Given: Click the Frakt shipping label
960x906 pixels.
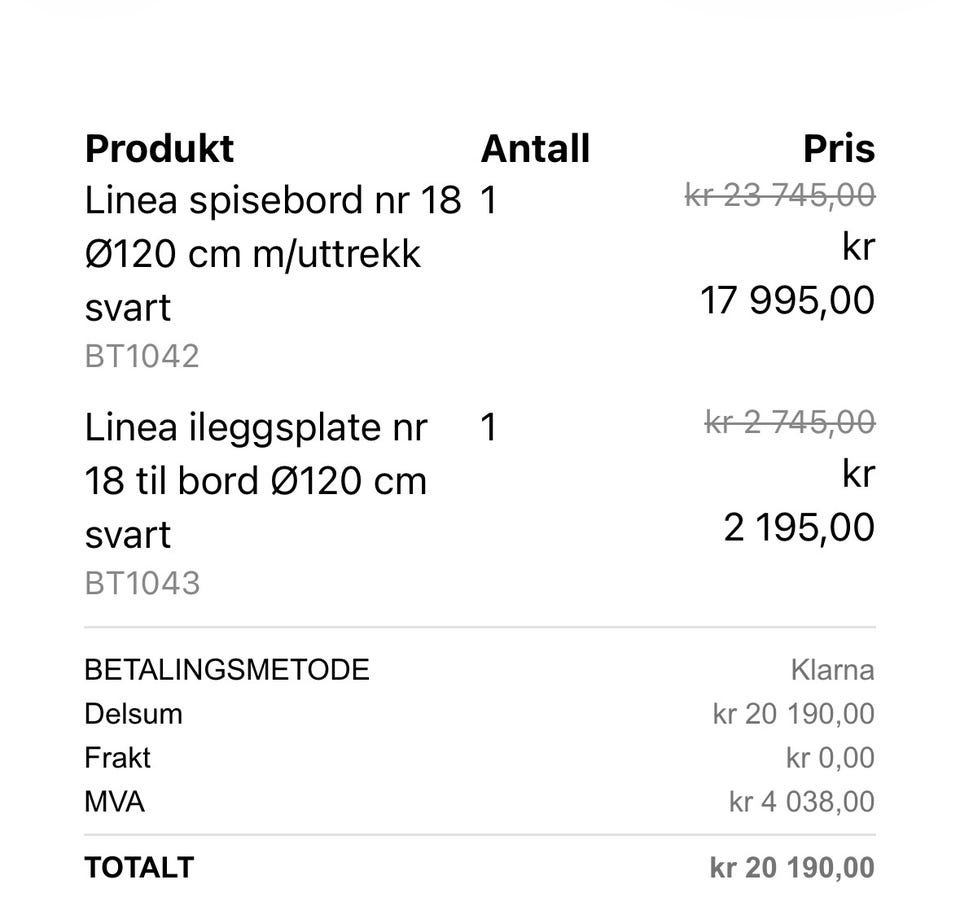Looking at the screenshot, I should (x=118, y=758).
